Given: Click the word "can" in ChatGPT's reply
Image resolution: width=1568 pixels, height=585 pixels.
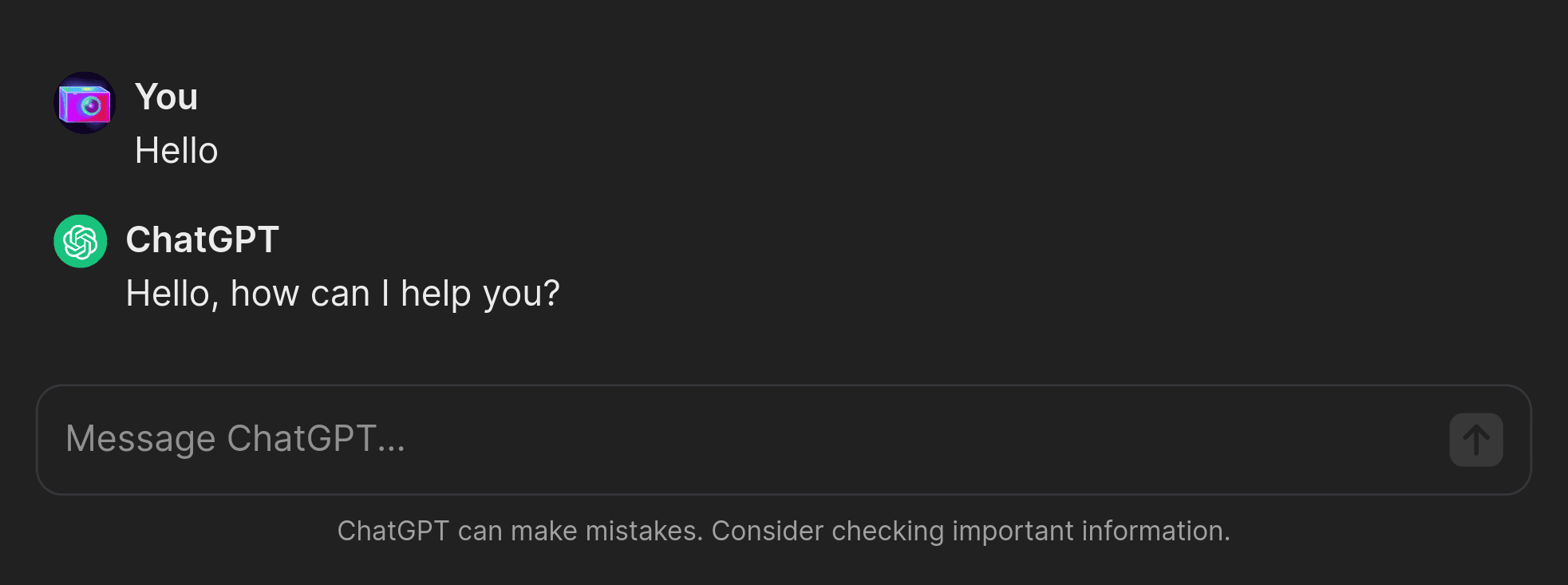Looking at the screenshot, I should (340, 294).
